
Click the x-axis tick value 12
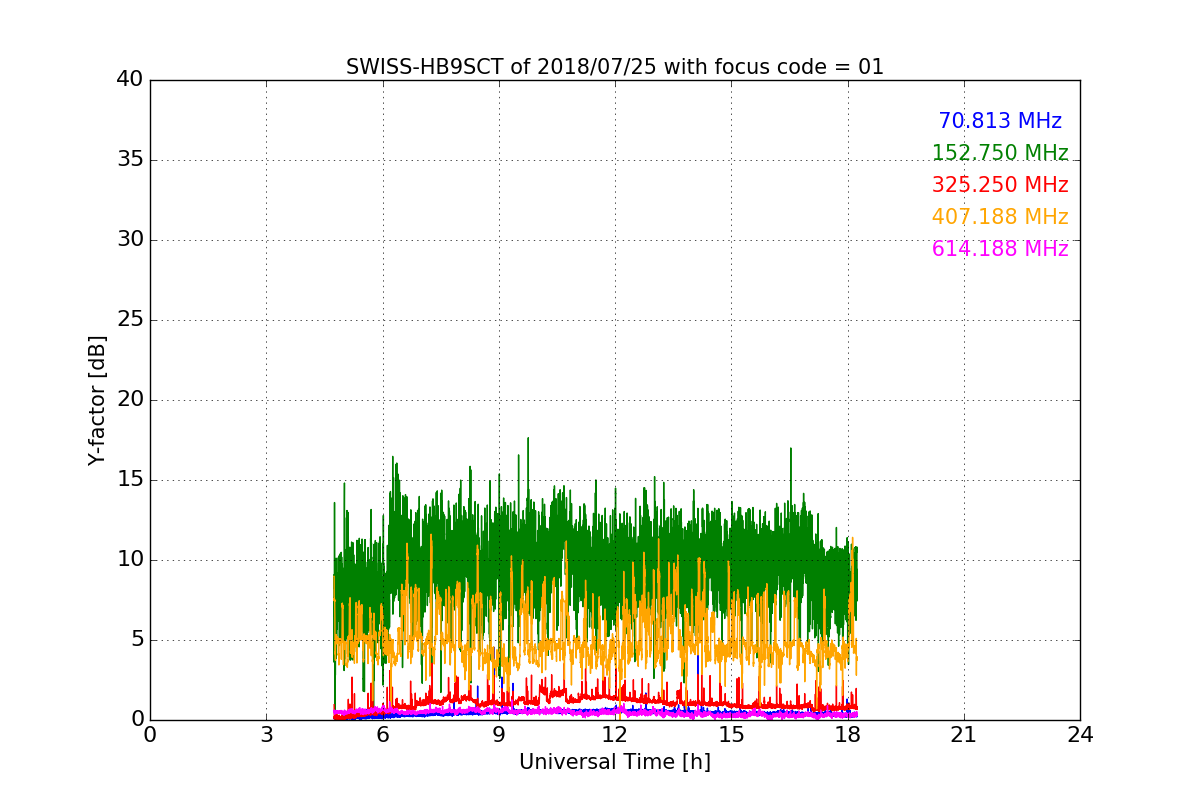pyautogui.click(x=615, y=734)
